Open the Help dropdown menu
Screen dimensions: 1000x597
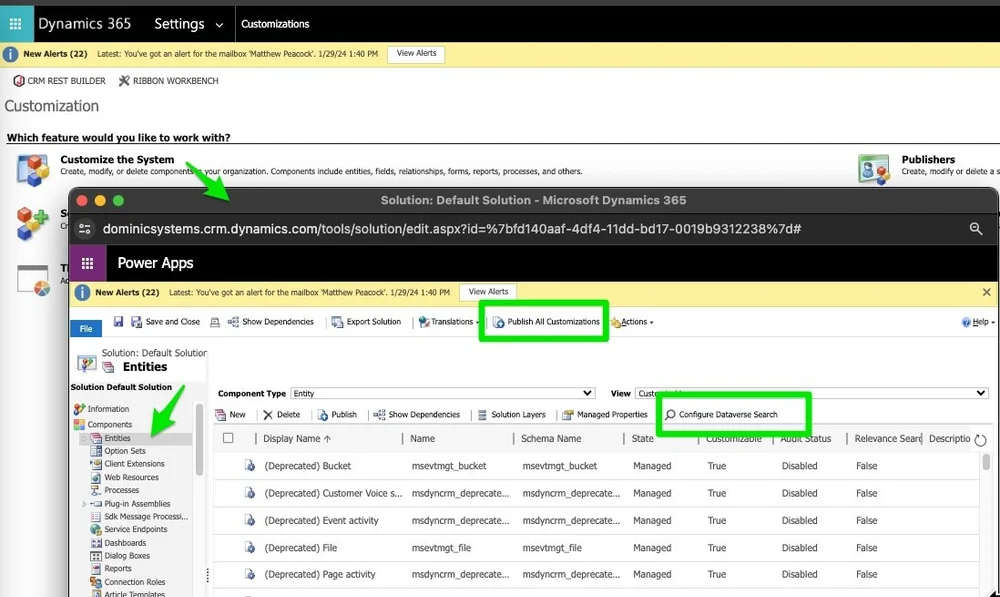978,322
